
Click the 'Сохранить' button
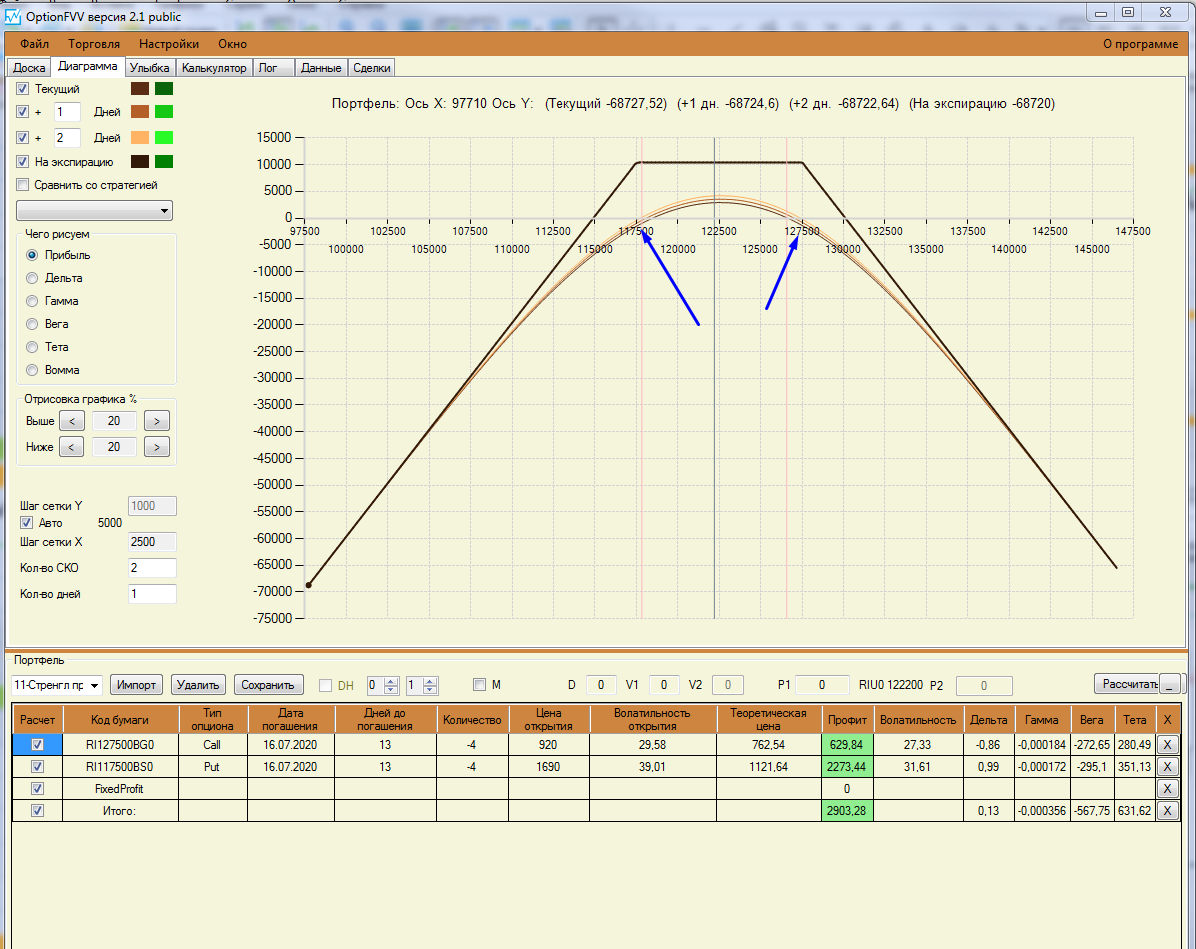[x=269, y=685]
